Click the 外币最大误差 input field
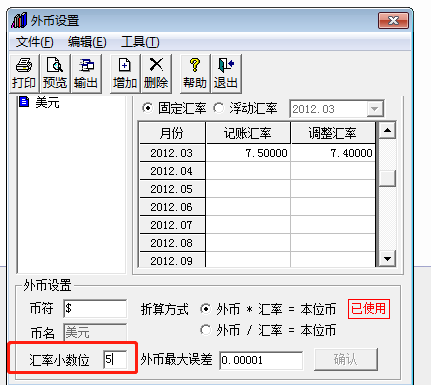Viewport: 431px width, 385px height. pyautogui.click(x=261, y=360)
